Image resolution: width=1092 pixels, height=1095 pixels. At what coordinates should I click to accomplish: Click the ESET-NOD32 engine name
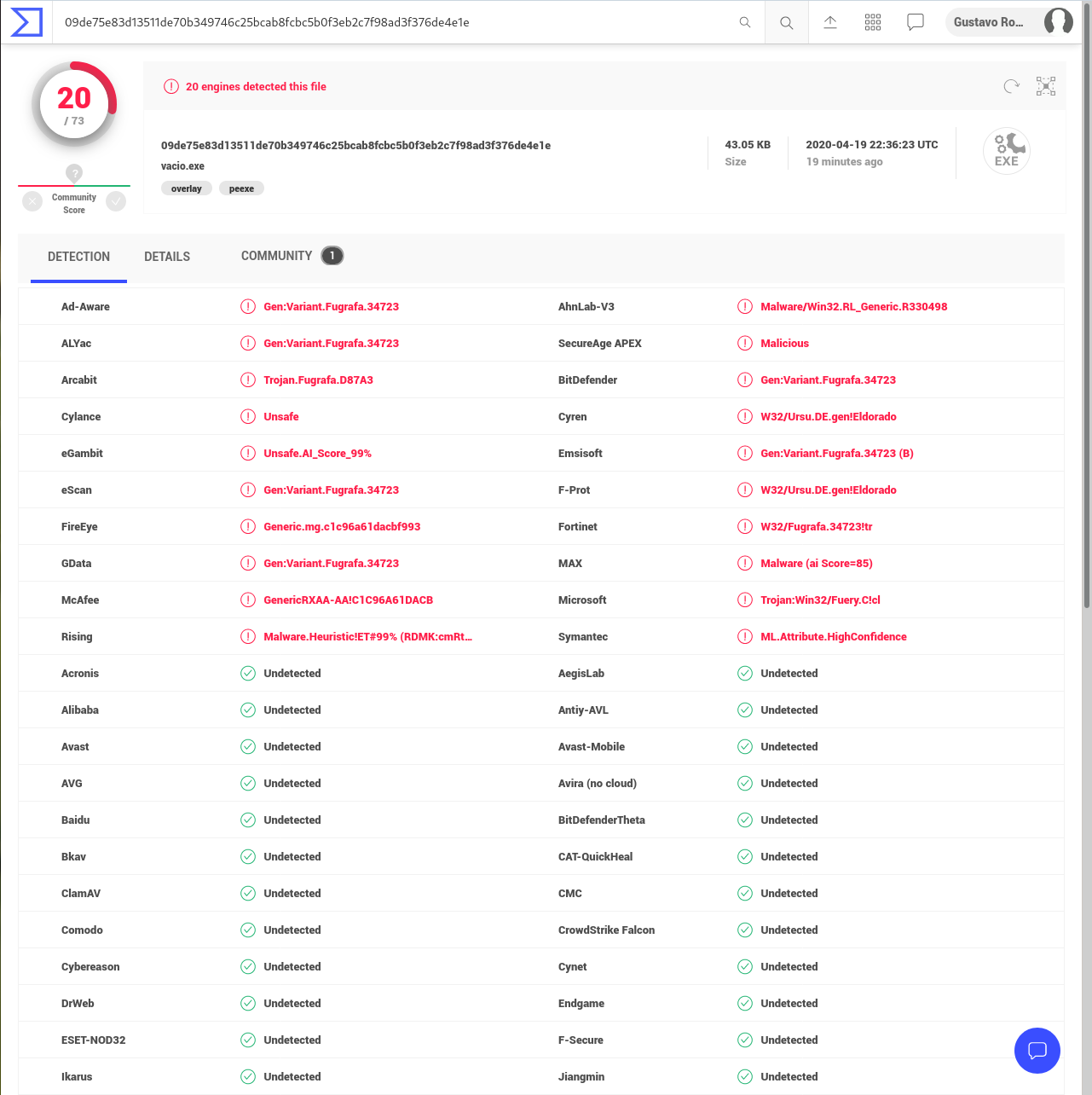[94, 1040]
